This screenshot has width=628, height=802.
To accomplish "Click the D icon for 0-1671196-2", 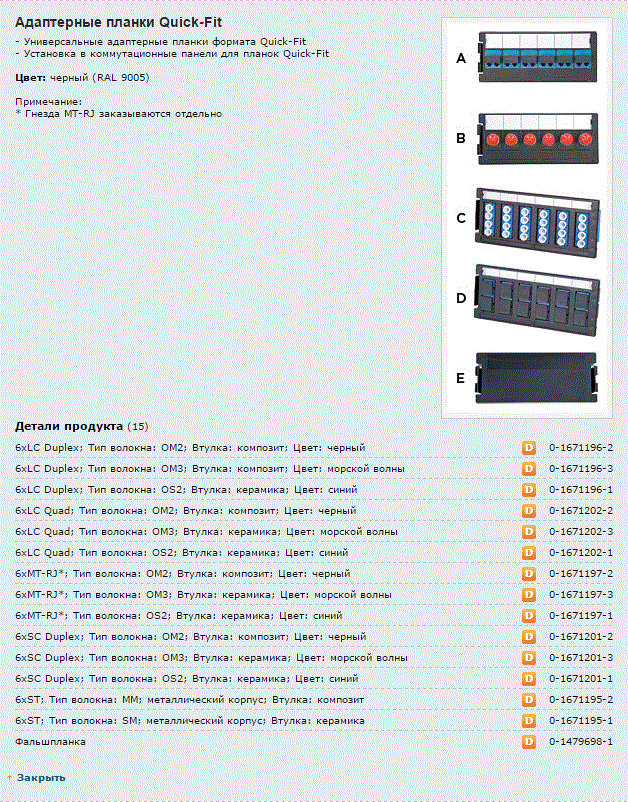I will (529, 448).
